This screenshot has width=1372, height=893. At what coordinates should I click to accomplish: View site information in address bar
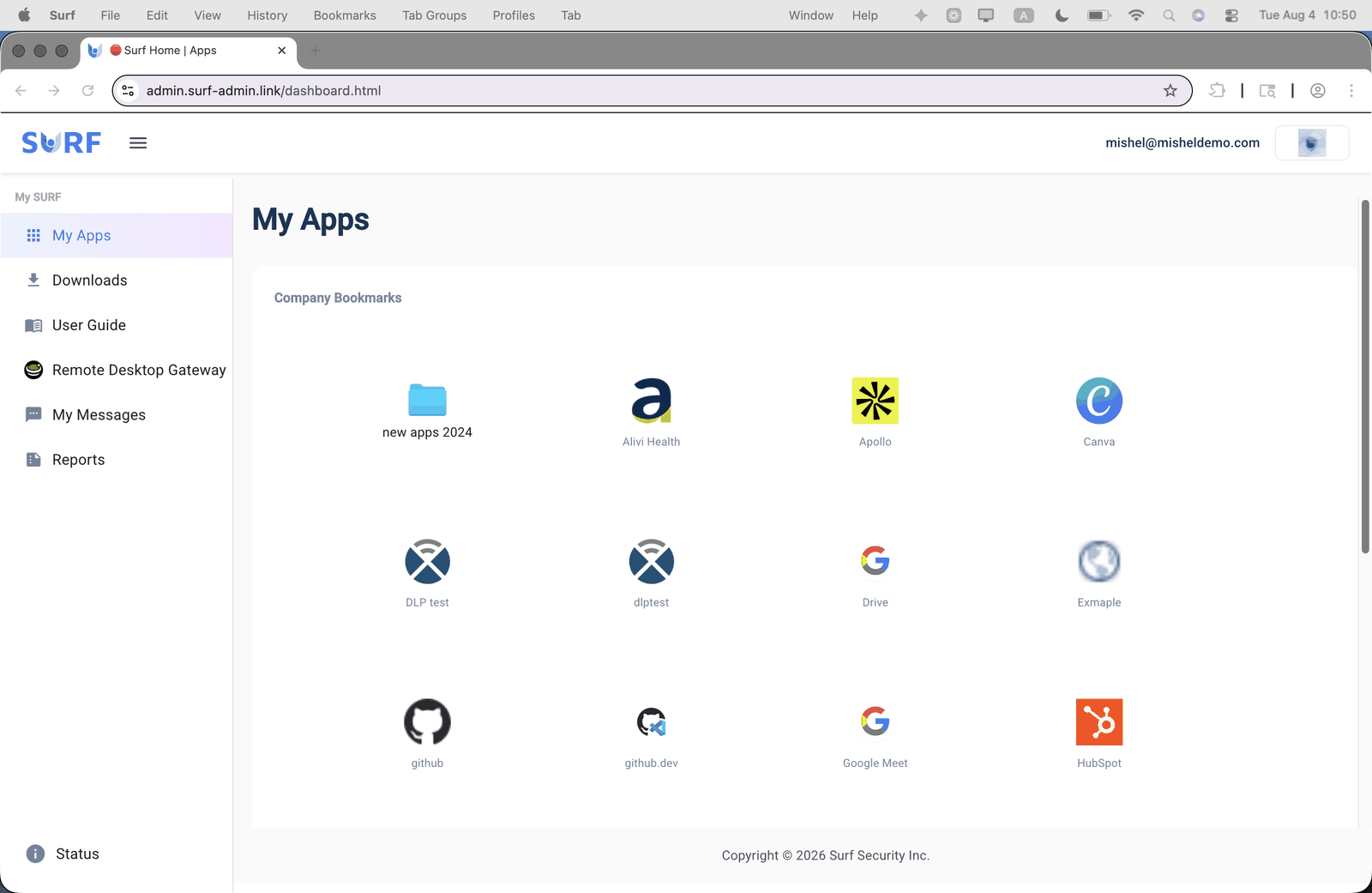tap(128, 90)
